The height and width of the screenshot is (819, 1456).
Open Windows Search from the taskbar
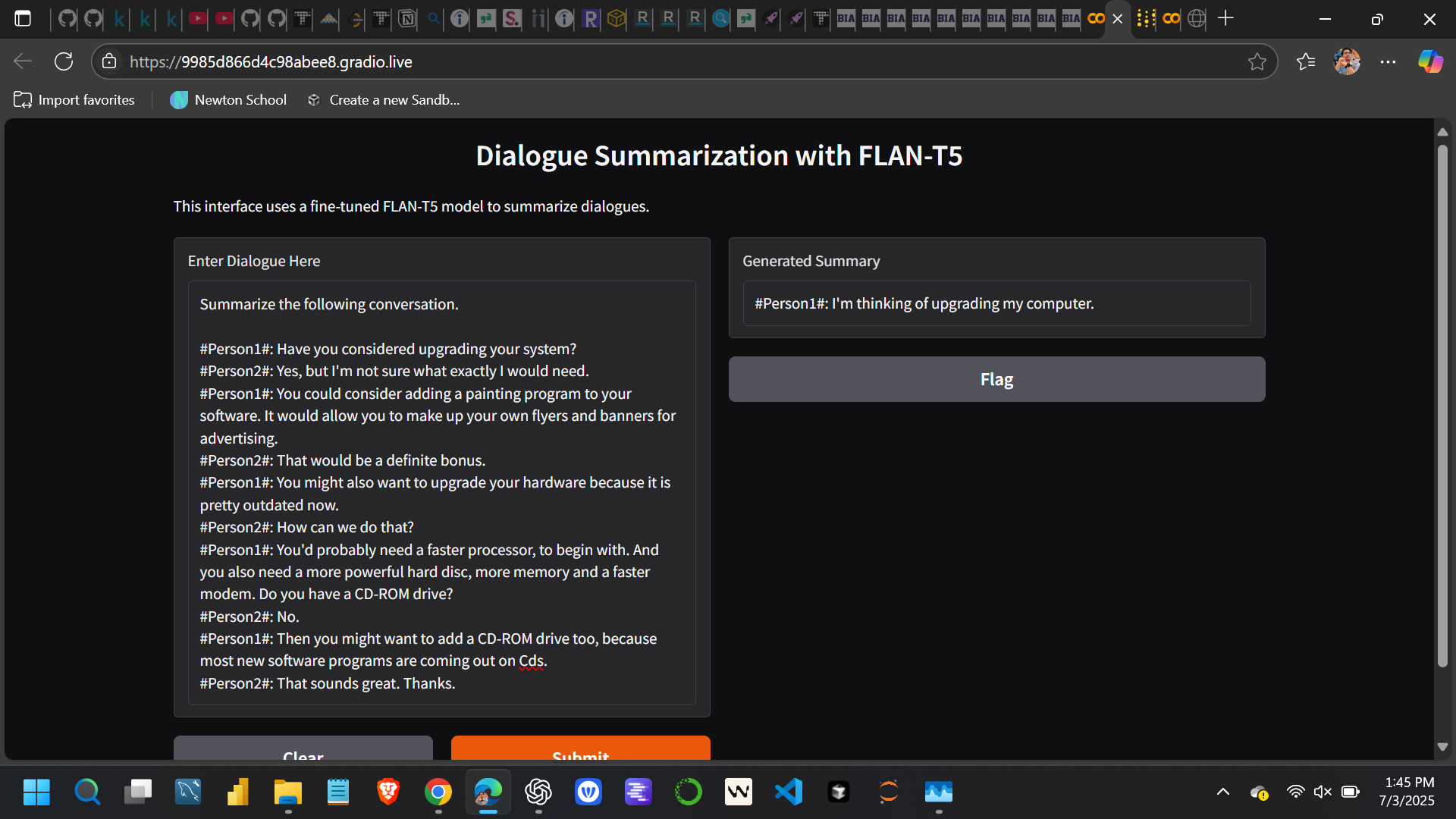(x=87, y=792)
